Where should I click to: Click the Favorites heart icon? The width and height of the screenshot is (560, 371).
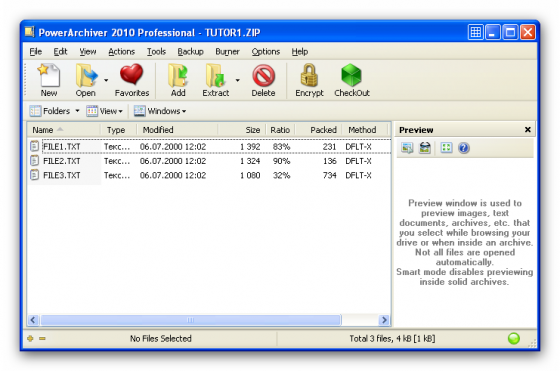click(x=131, y=75)
